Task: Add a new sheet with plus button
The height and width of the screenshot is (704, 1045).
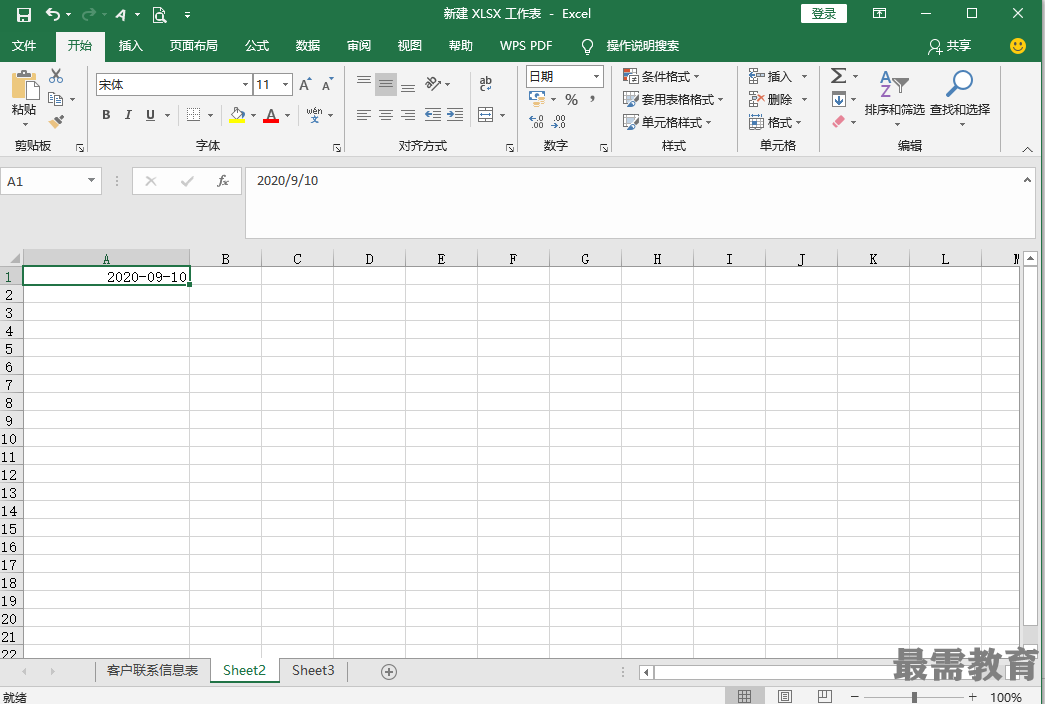Action: 389,671
